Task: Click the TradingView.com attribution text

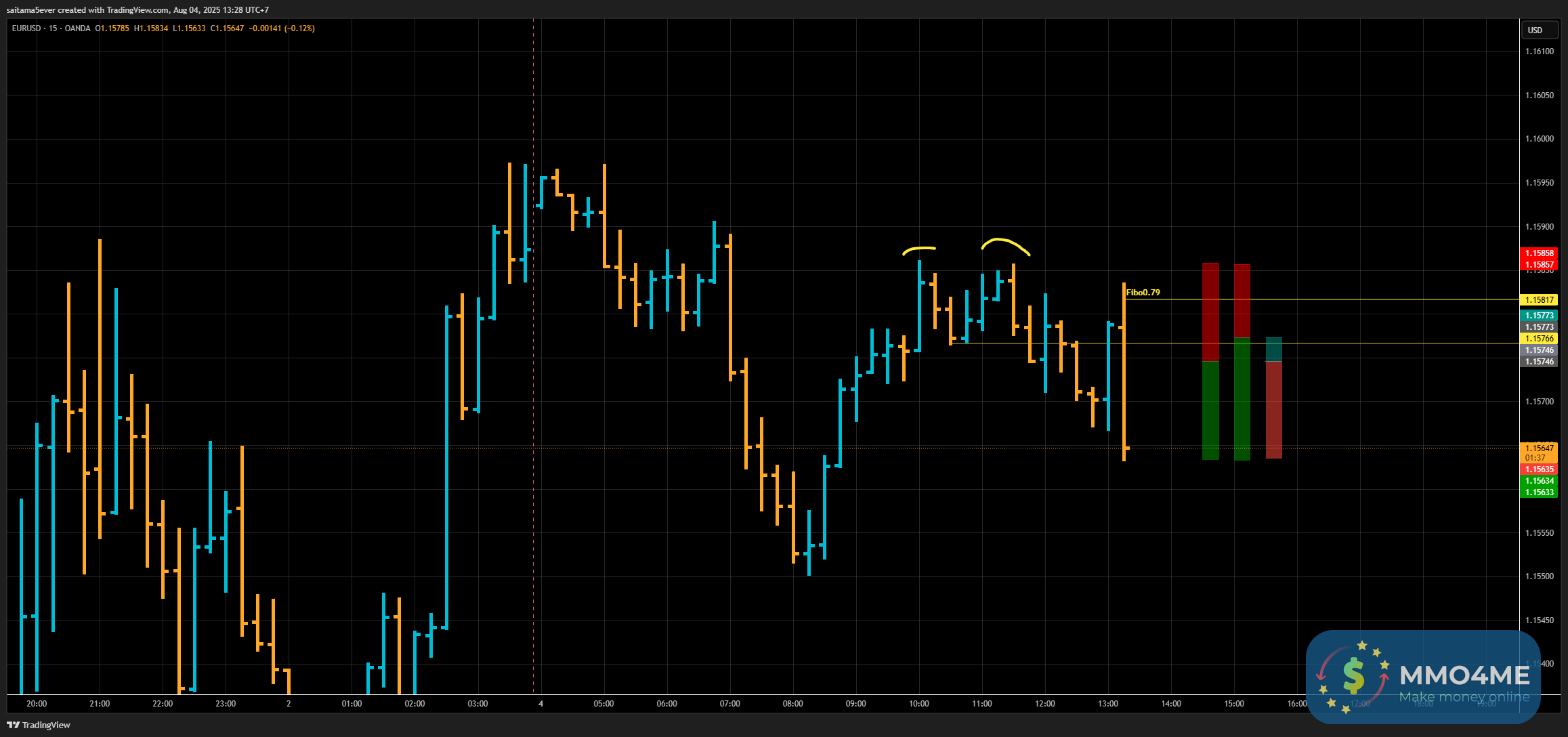Action: click(x=137, y=10)
